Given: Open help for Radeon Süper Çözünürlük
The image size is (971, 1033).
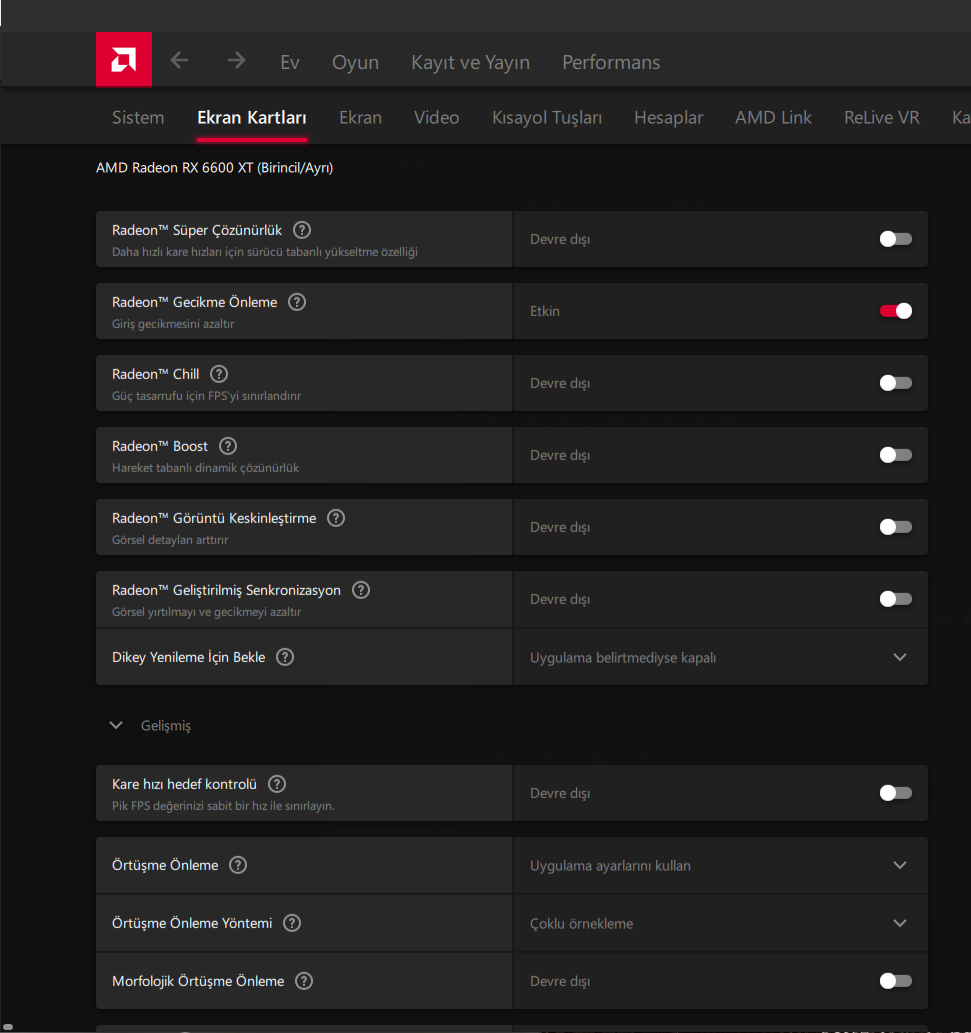Looking at the screenshot, I should [302, 230].
